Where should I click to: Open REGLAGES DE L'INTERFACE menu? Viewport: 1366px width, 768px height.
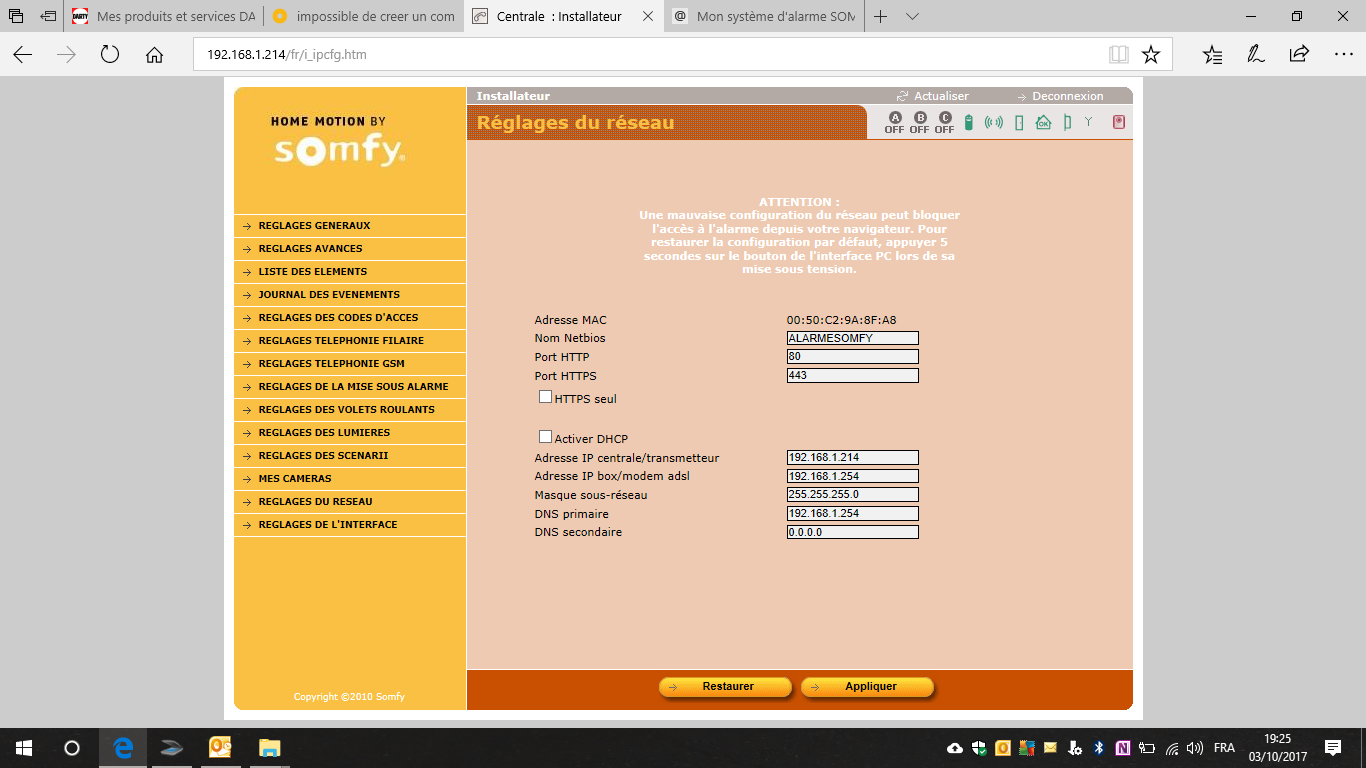(350, 525)
